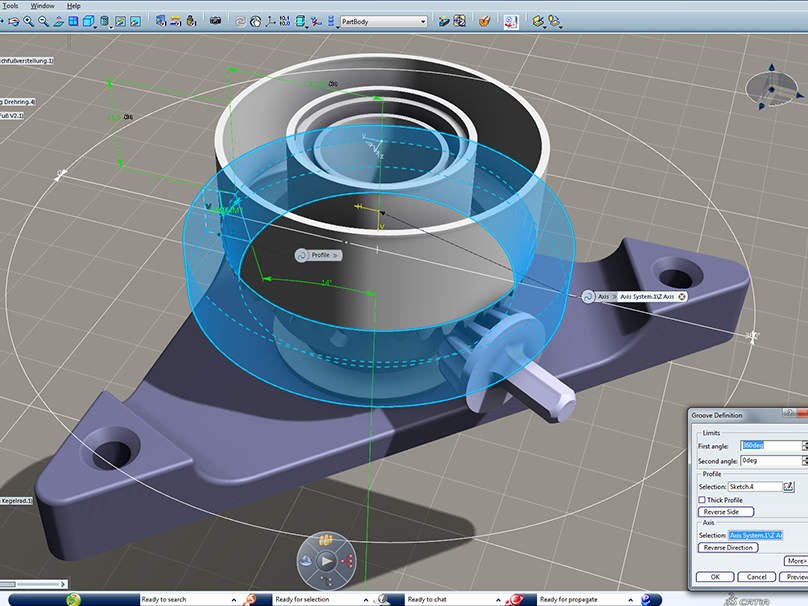This screenshot has height=606, width=808.
Task: Open the Tools menu
Action: pyautogui.click(x=10, y=6)
